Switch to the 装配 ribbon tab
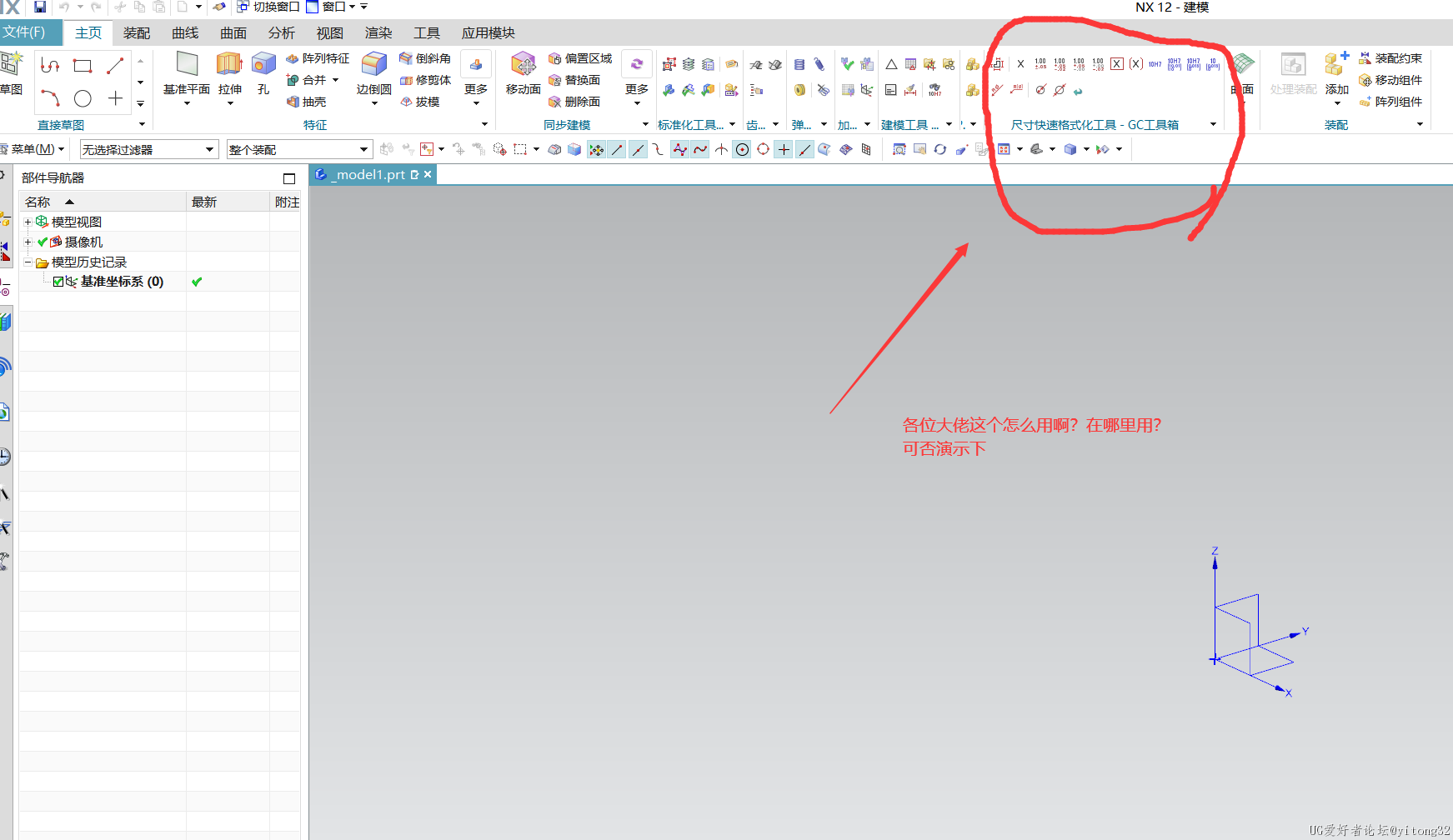 [x=137, y=32]
